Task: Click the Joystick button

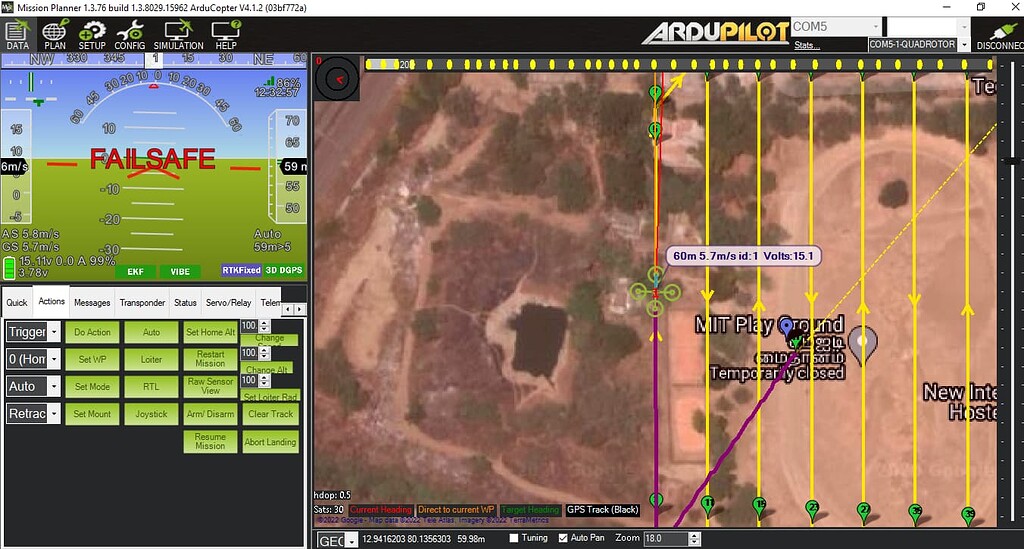Action: (x=151, y=415)
